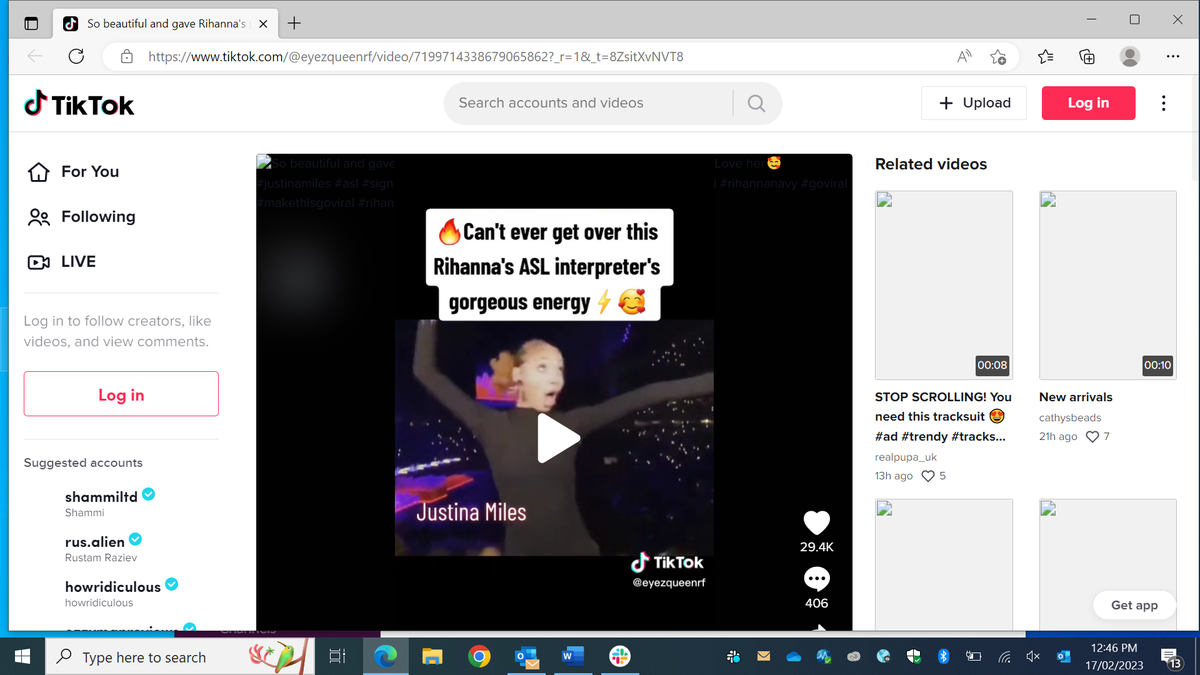
Task: Select the LIVE sidebar icon
Action: (x=36, y=261)
